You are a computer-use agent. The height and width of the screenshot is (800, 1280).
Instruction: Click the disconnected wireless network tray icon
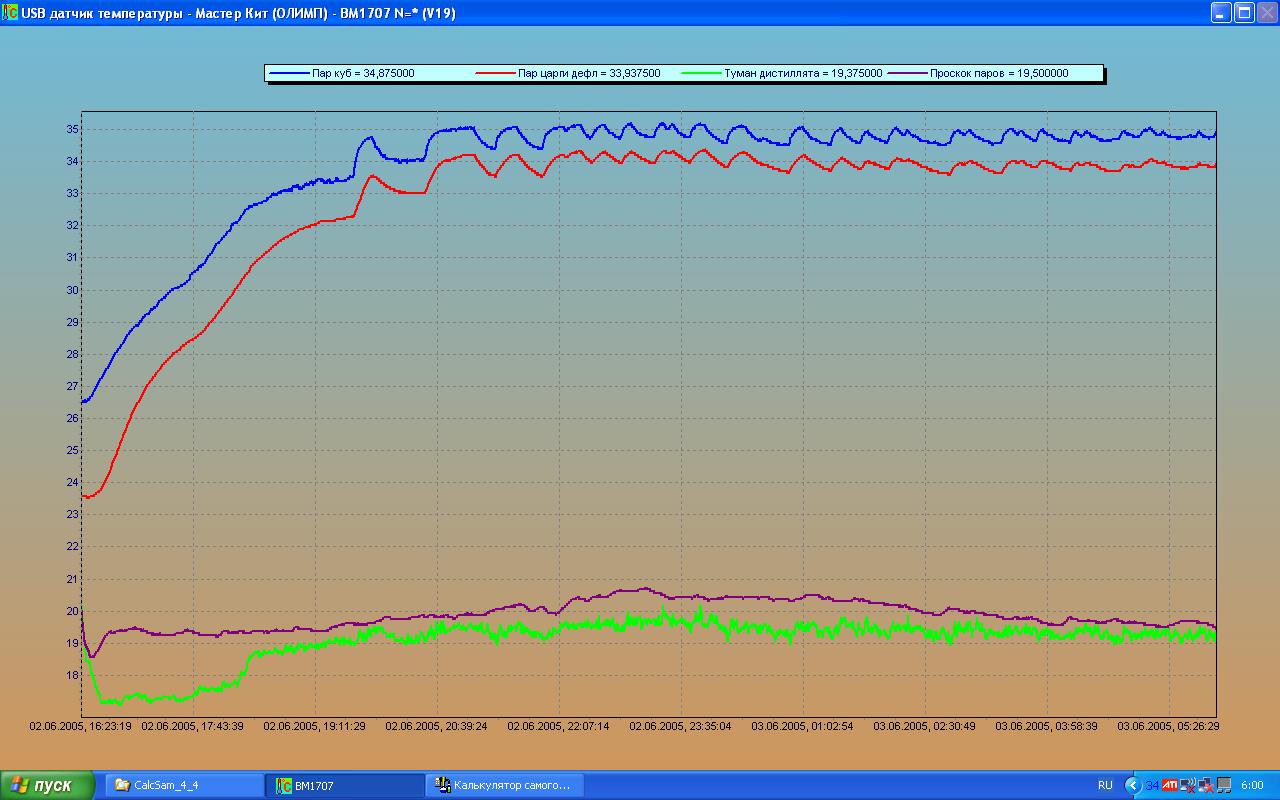click(x=1187, y=785)
